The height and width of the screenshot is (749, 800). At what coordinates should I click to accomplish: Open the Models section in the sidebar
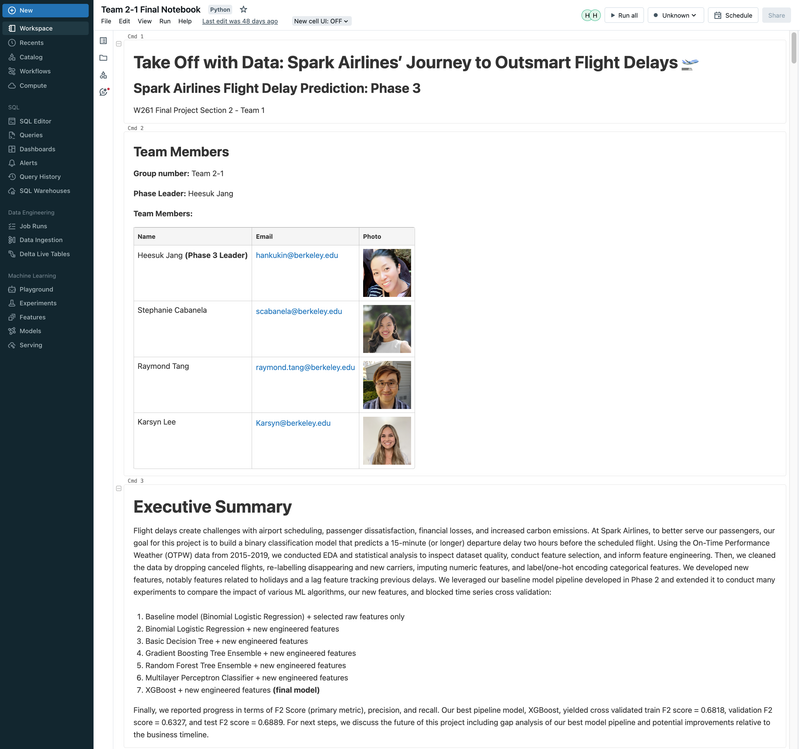[32, 330]
